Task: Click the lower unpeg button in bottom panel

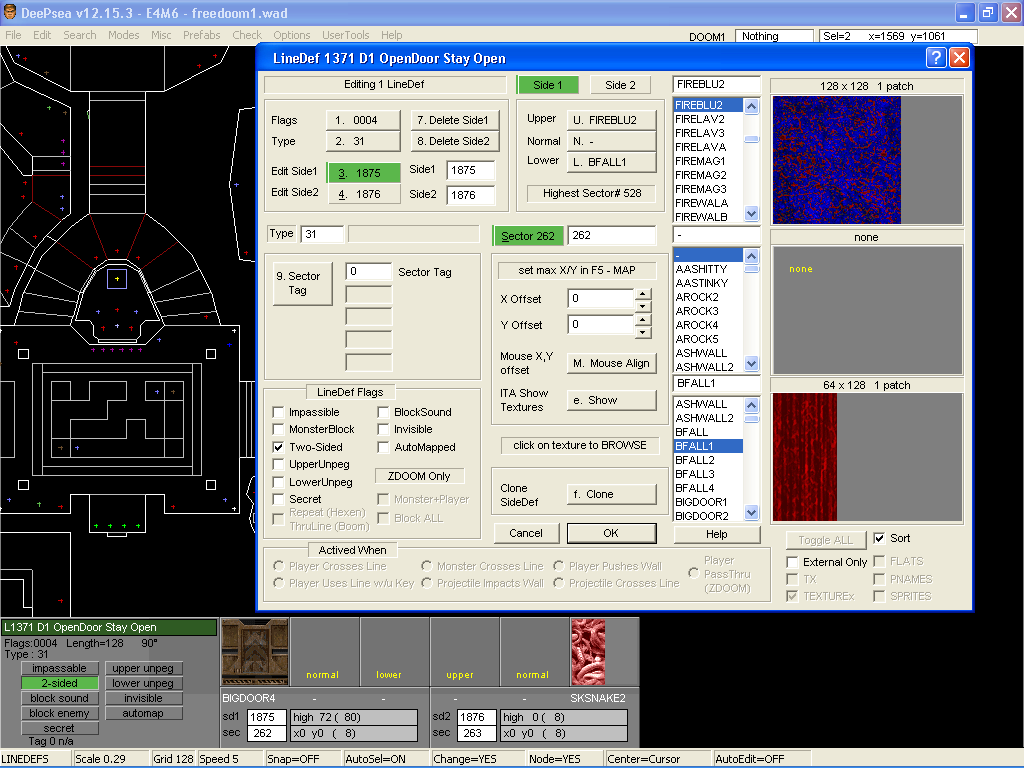Action: [x=143, y=683]
